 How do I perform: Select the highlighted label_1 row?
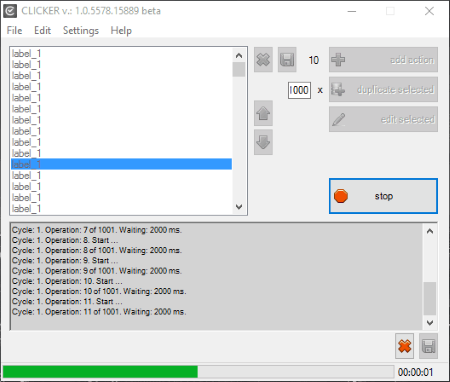pyautogui.click(x=122, y=164)
